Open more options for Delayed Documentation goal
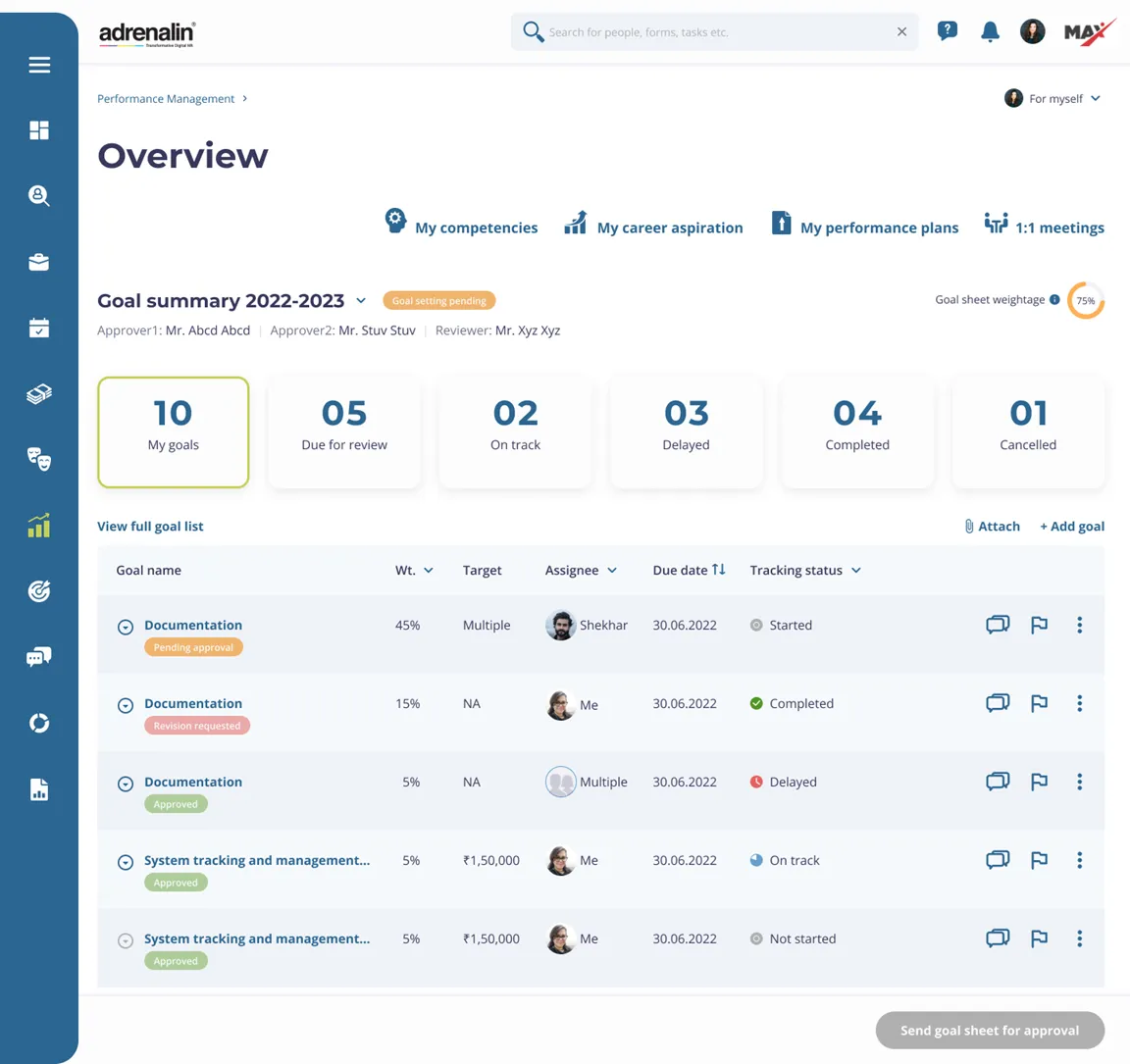 1079,782
